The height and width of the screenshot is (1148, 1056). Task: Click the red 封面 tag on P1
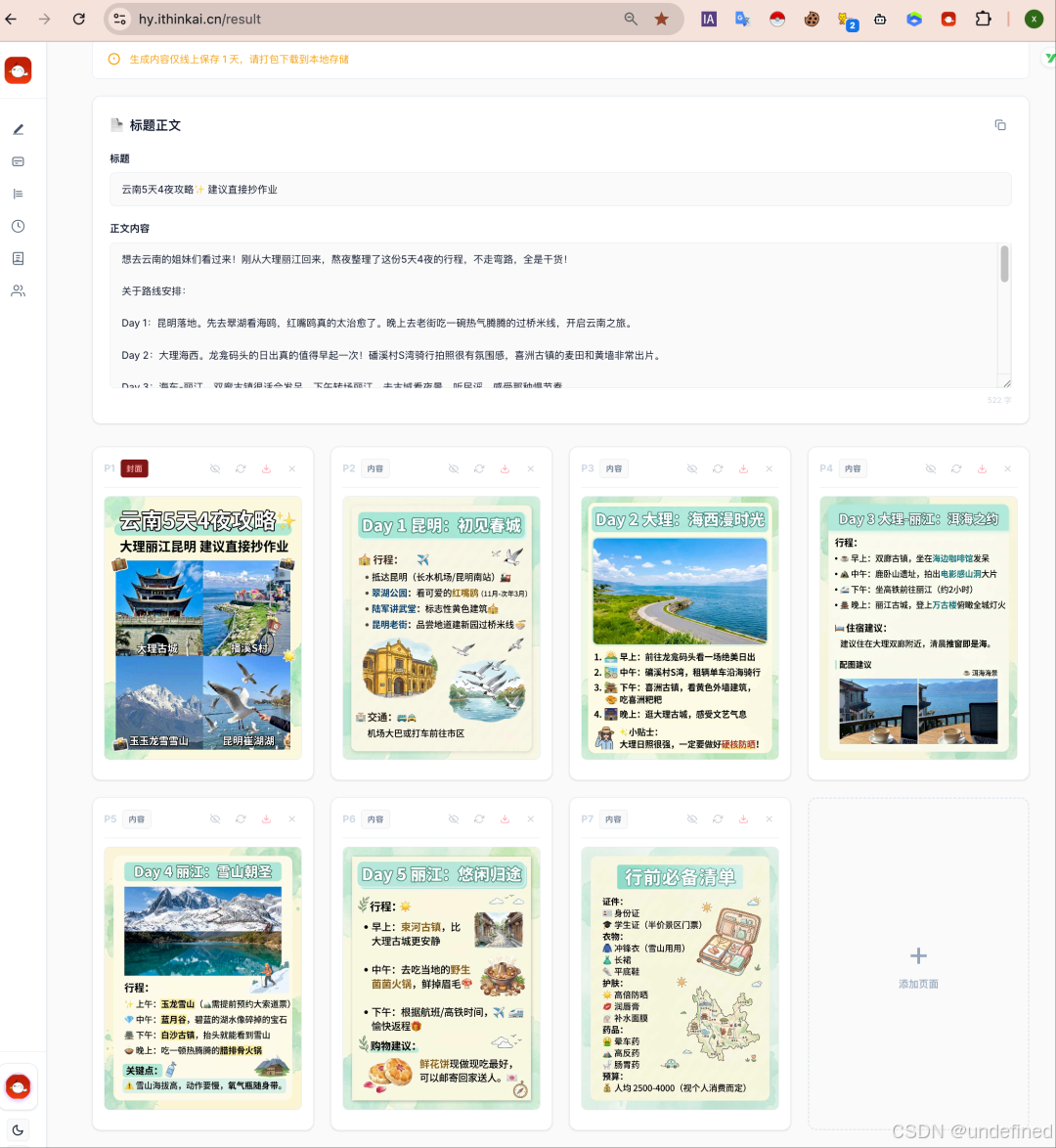click(135, 468)
